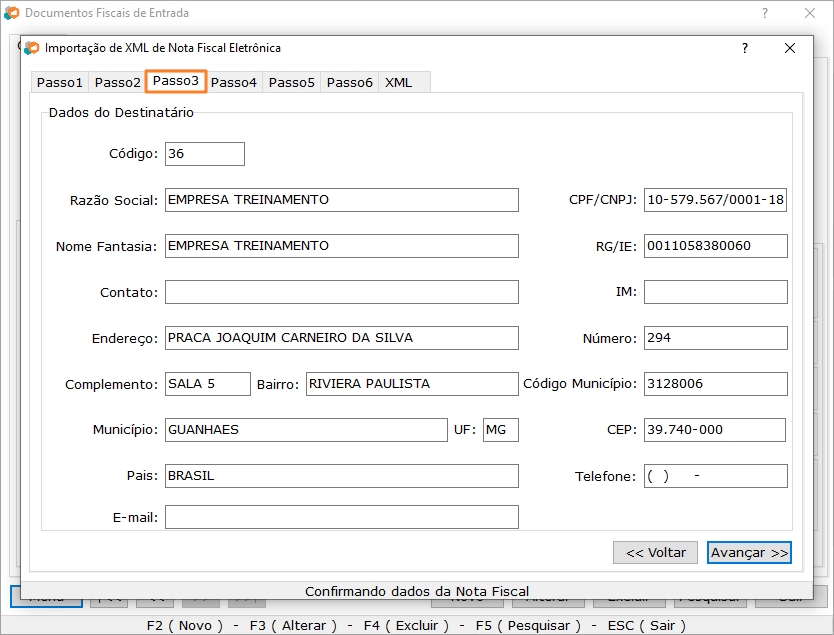
Task: Close the Importação de XML dialog
Action: pos(790,48)
